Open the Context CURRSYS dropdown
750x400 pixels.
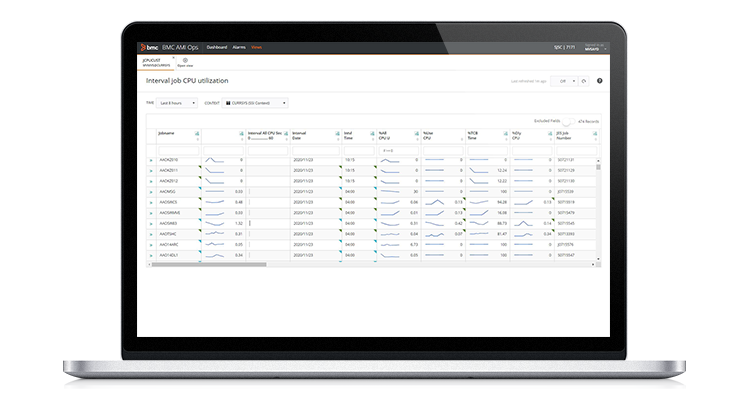point(256,102)
